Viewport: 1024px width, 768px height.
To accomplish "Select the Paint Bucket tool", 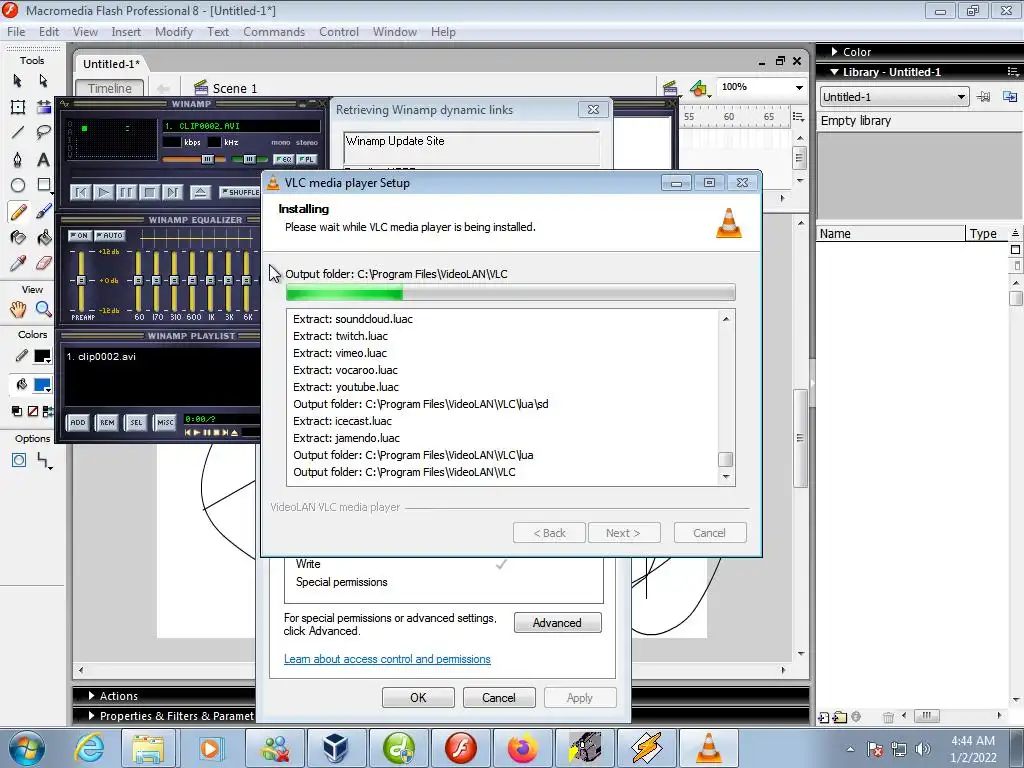I will tap(43, 237).
